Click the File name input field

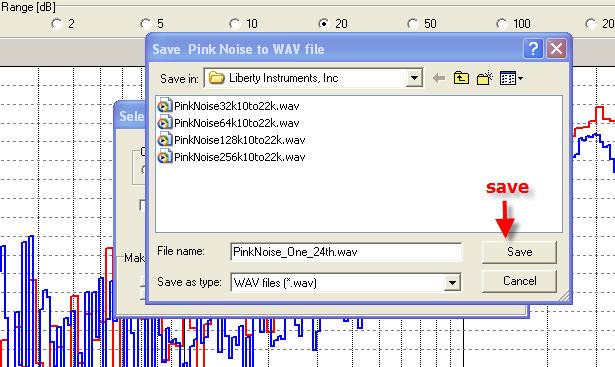346,252
